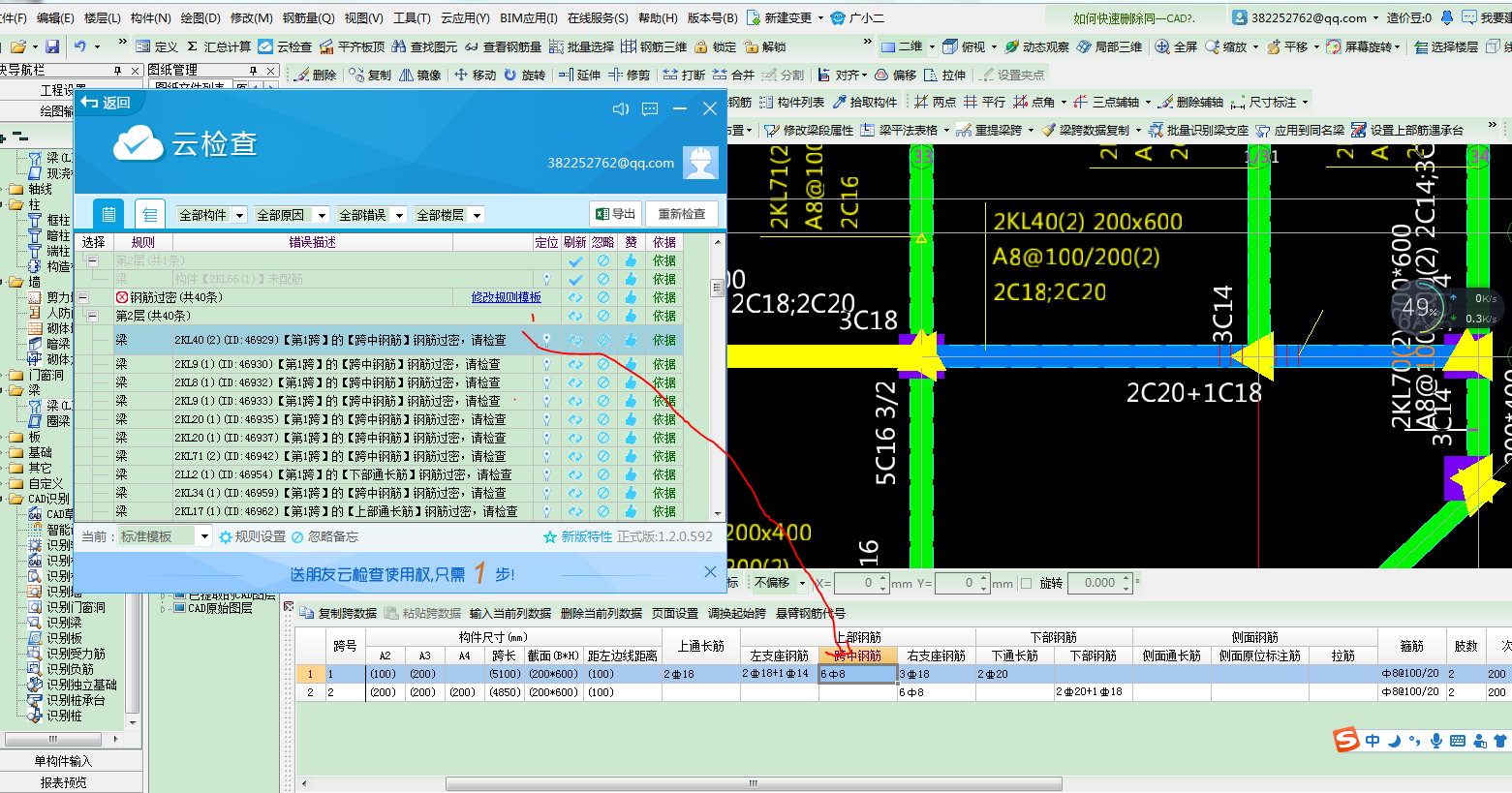Click 查看钢筋量 view rebar quantity
The image size is (1512, 793).
503,46
